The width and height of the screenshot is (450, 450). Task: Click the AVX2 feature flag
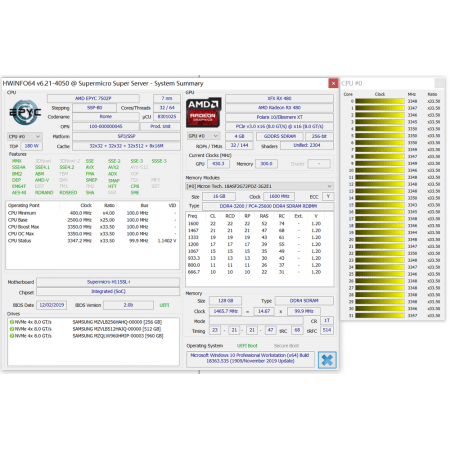coord(113,167)
